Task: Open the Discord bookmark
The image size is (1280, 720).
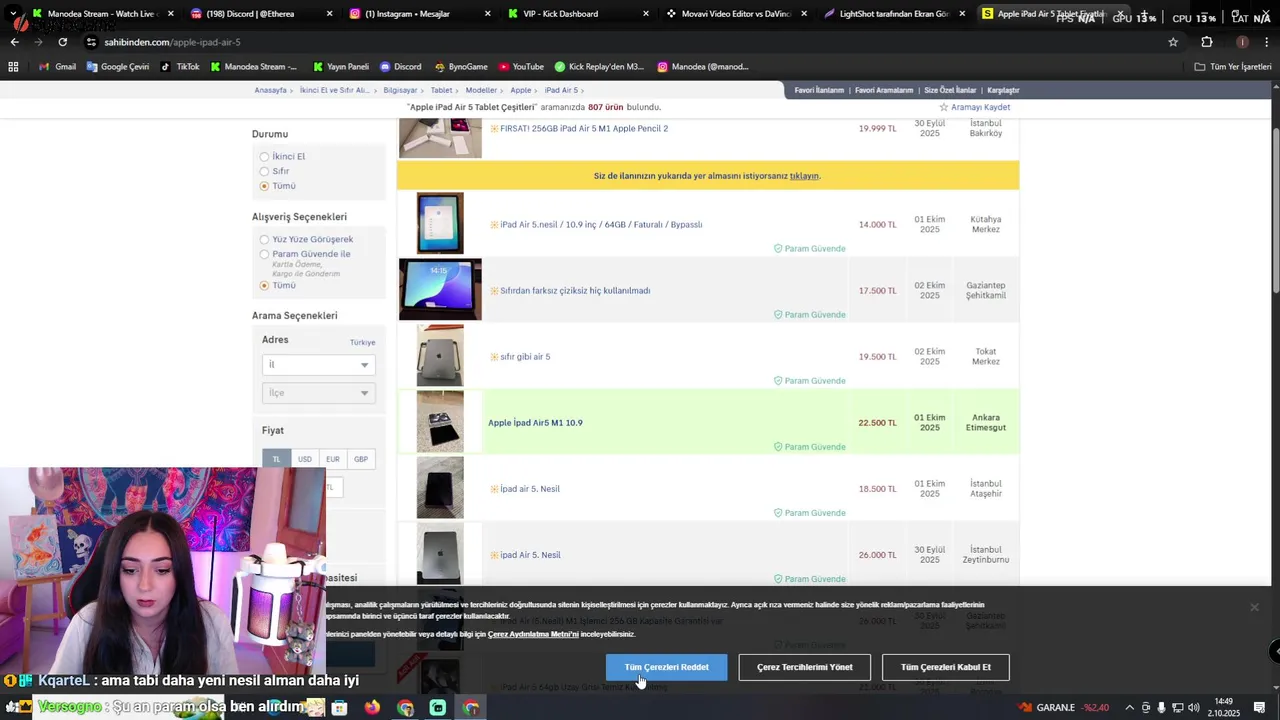Action: click(x=400, y=67)
